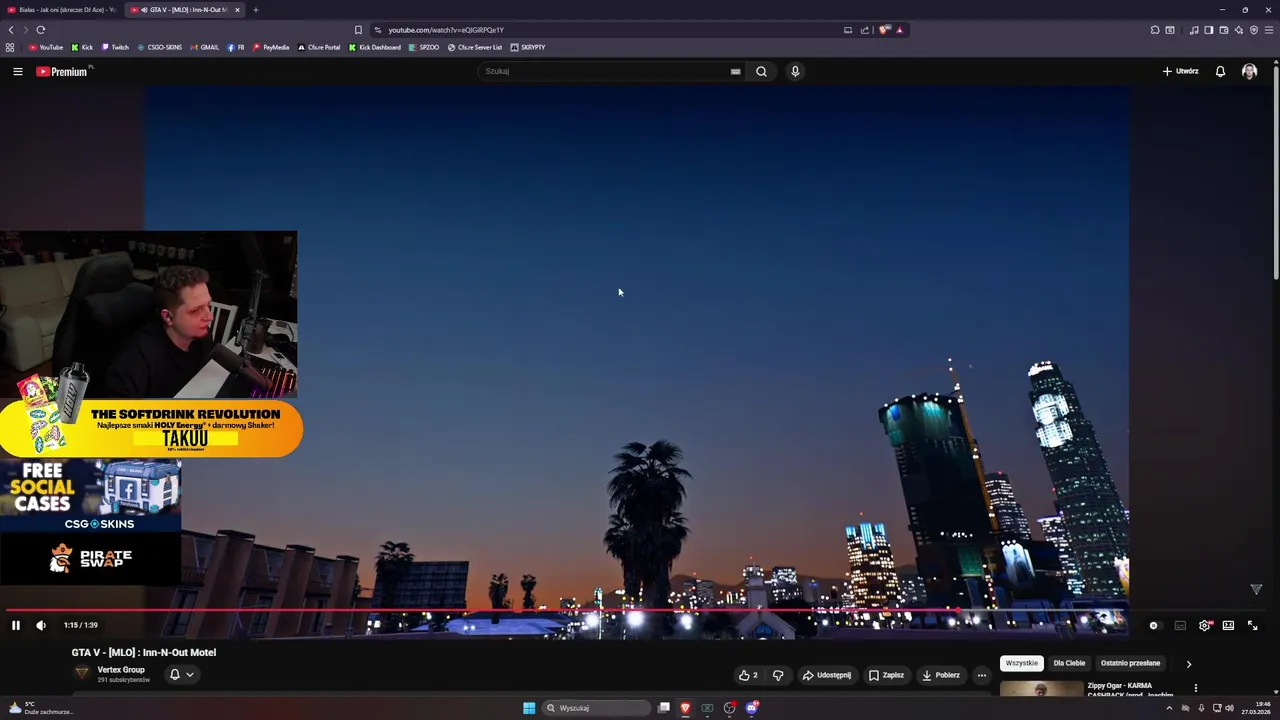Open more actions ellipsis under video

click(981, 675)
